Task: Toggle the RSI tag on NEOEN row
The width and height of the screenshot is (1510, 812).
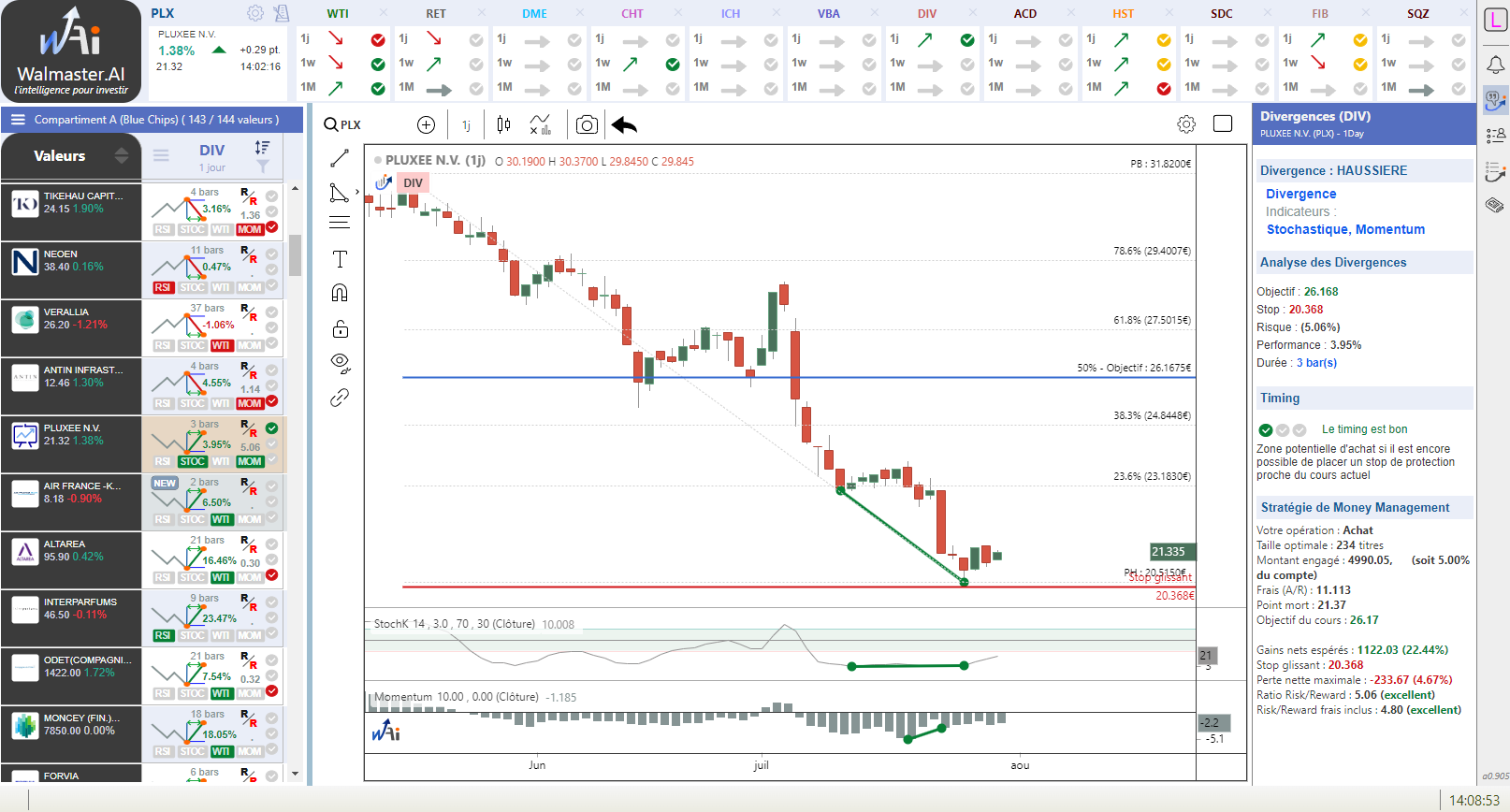Action: tap(163, 287)
